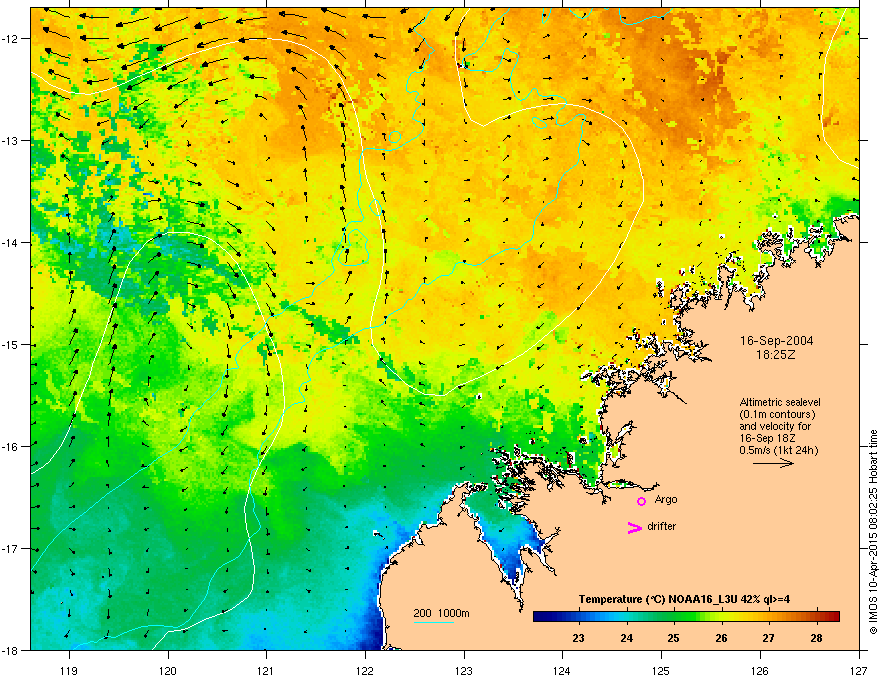Image resolution: width=880 pixels, height=680 pixels.
Task: Click the '-13' latitude axis label
Action: [10, 141]
